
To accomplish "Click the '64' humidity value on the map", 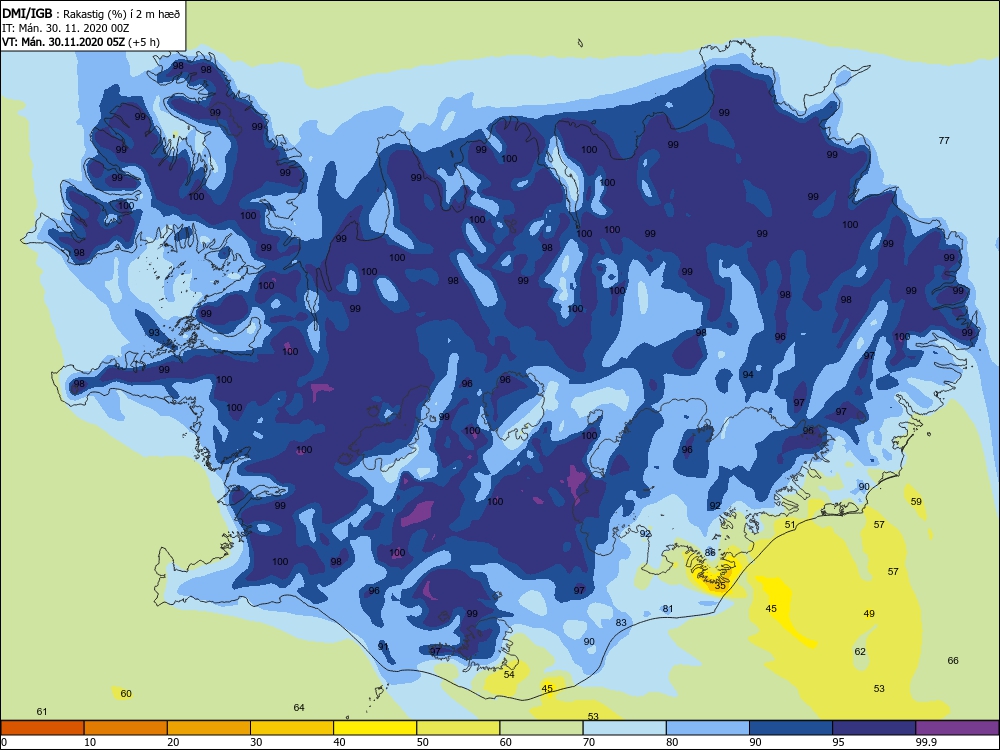I will 299,707.
